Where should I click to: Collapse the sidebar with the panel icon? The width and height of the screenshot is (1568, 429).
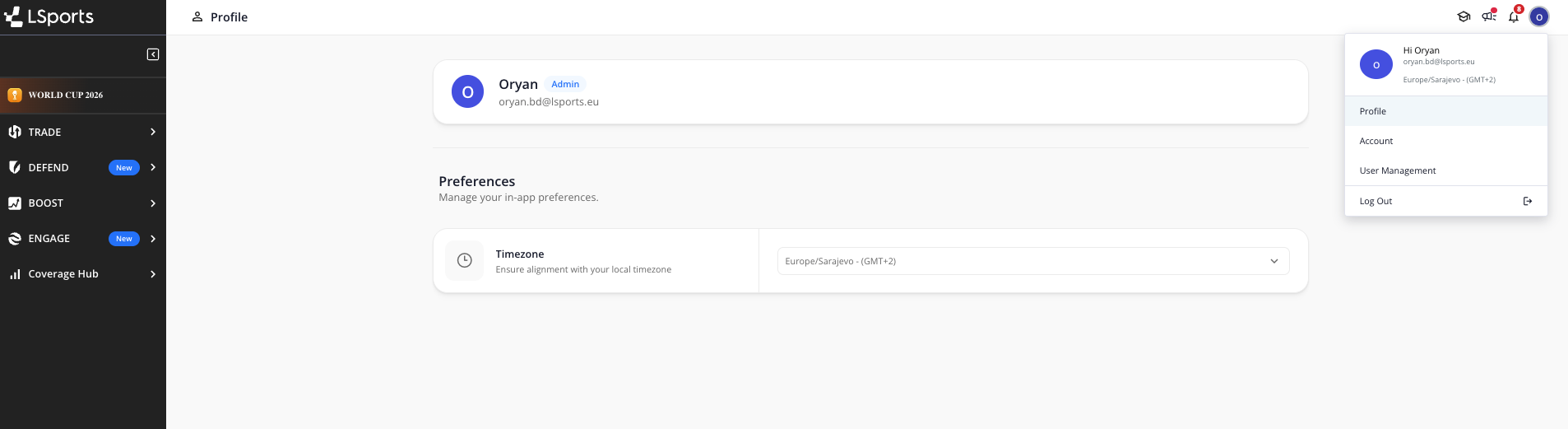(x=153, y=54)
